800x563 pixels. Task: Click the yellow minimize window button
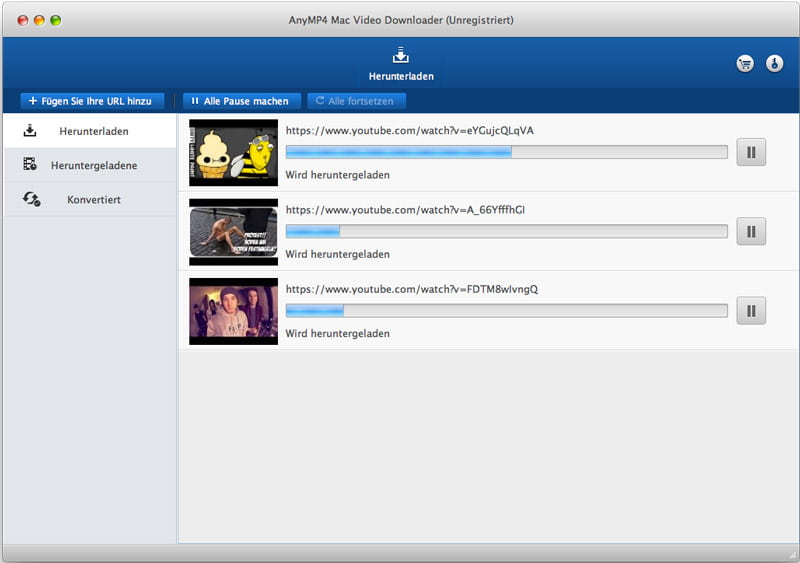point(39,20)
